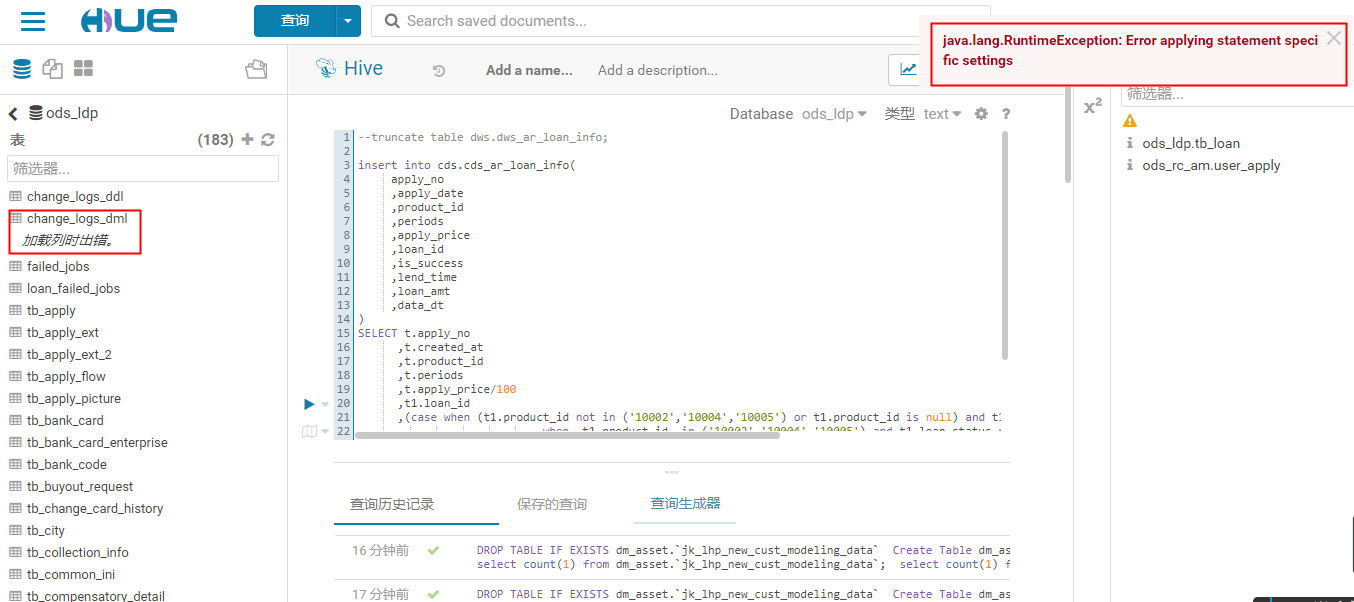Click the Hive engine icon
Viewport: 1354px width, 602px height.
coord(323,68)
